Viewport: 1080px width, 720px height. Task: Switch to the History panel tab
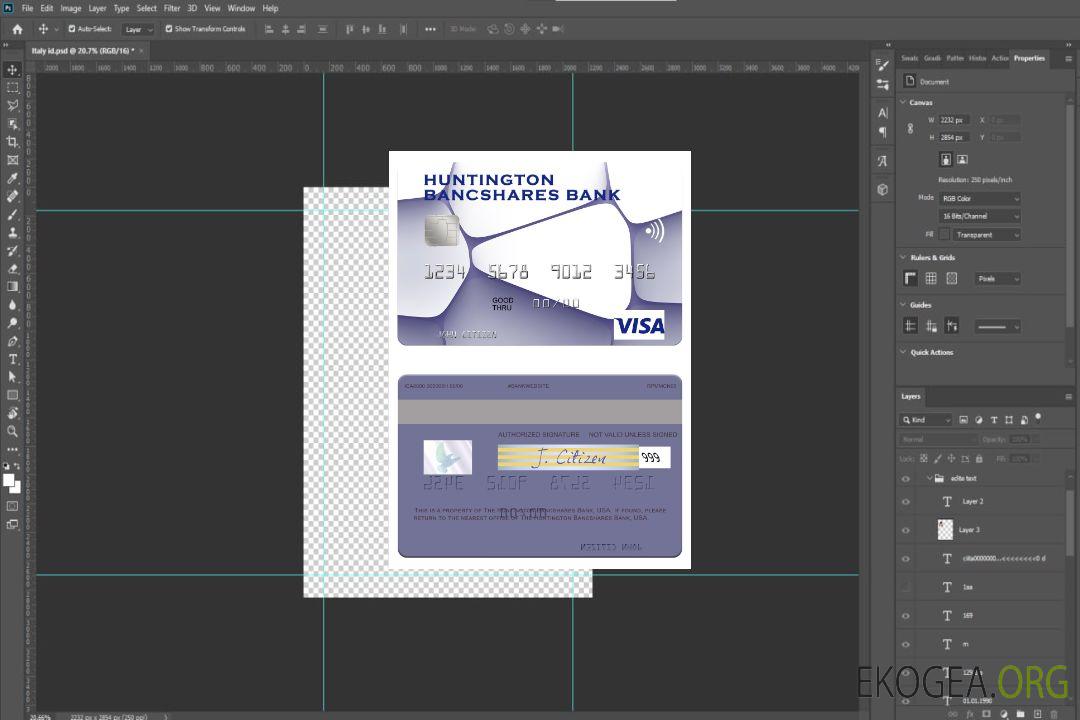pyautogui.click(x=977, y=59)
